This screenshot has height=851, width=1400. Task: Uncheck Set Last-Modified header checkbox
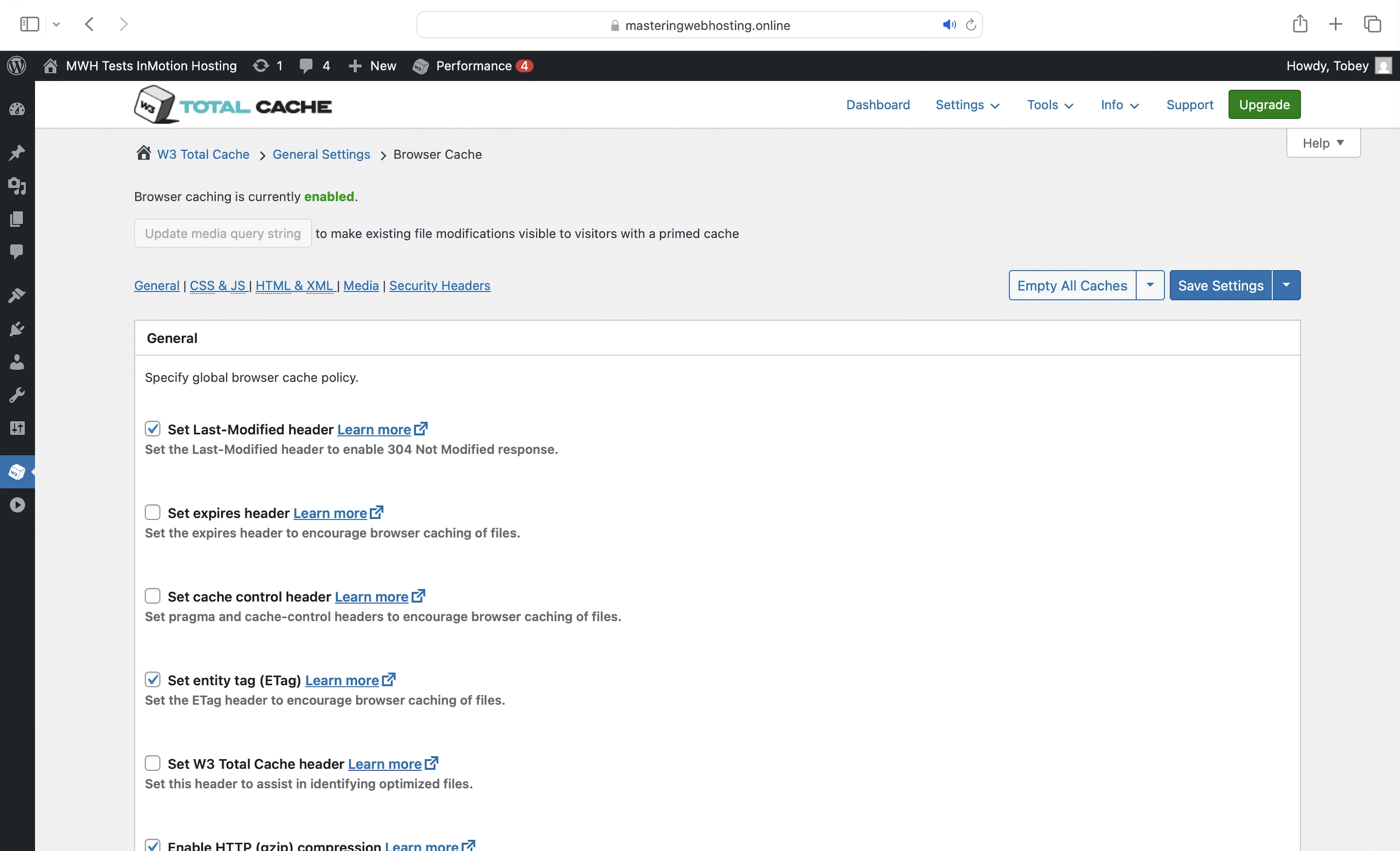tap(152, 428)
